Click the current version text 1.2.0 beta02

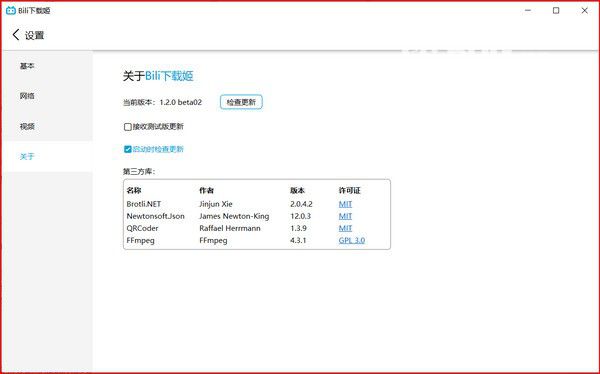pyautogui.click(x=181, y=102)
